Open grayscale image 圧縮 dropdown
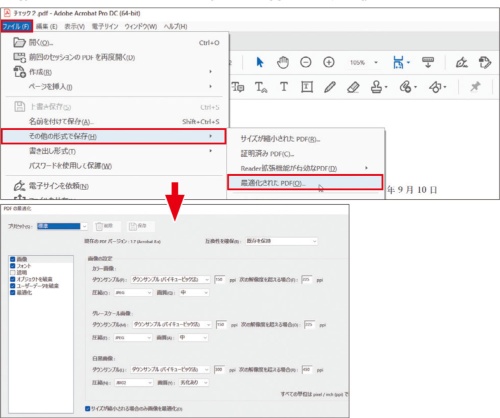Viewport: 500px width, 418px height. point(133,338)
